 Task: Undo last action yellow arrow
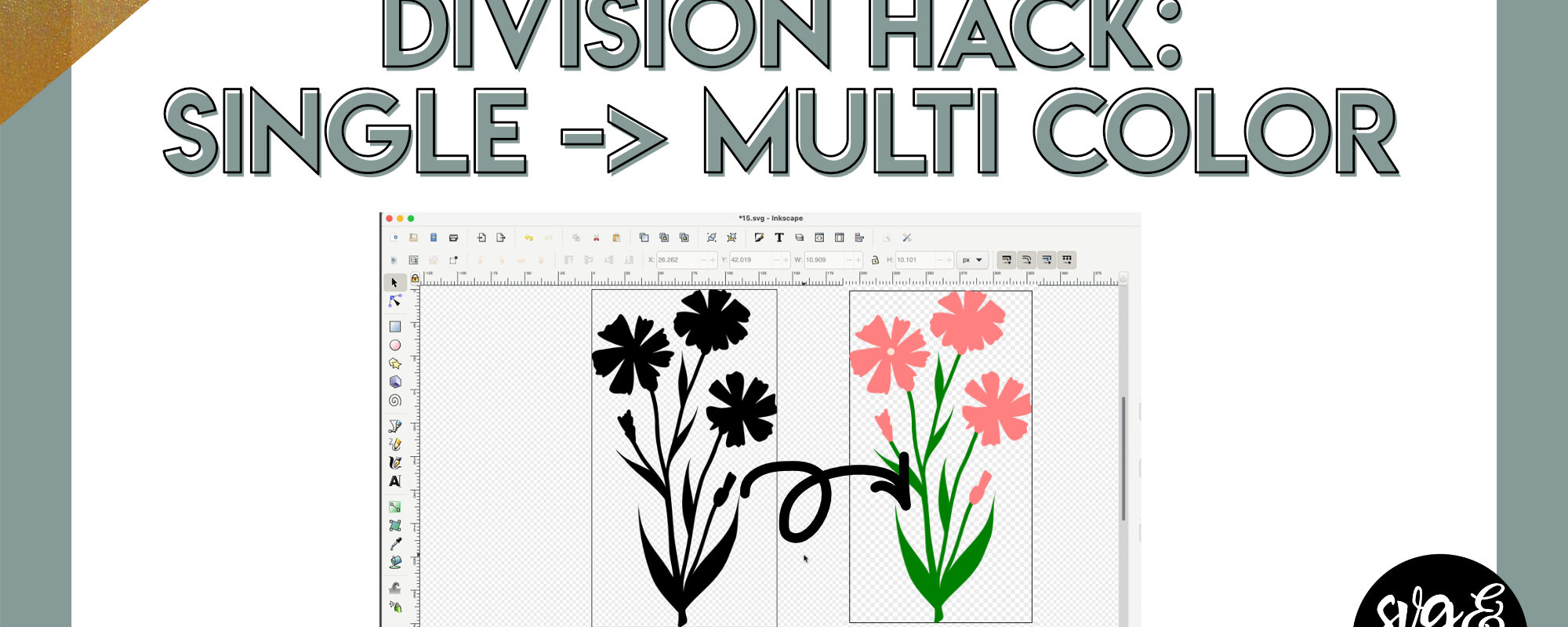(528, 237)
